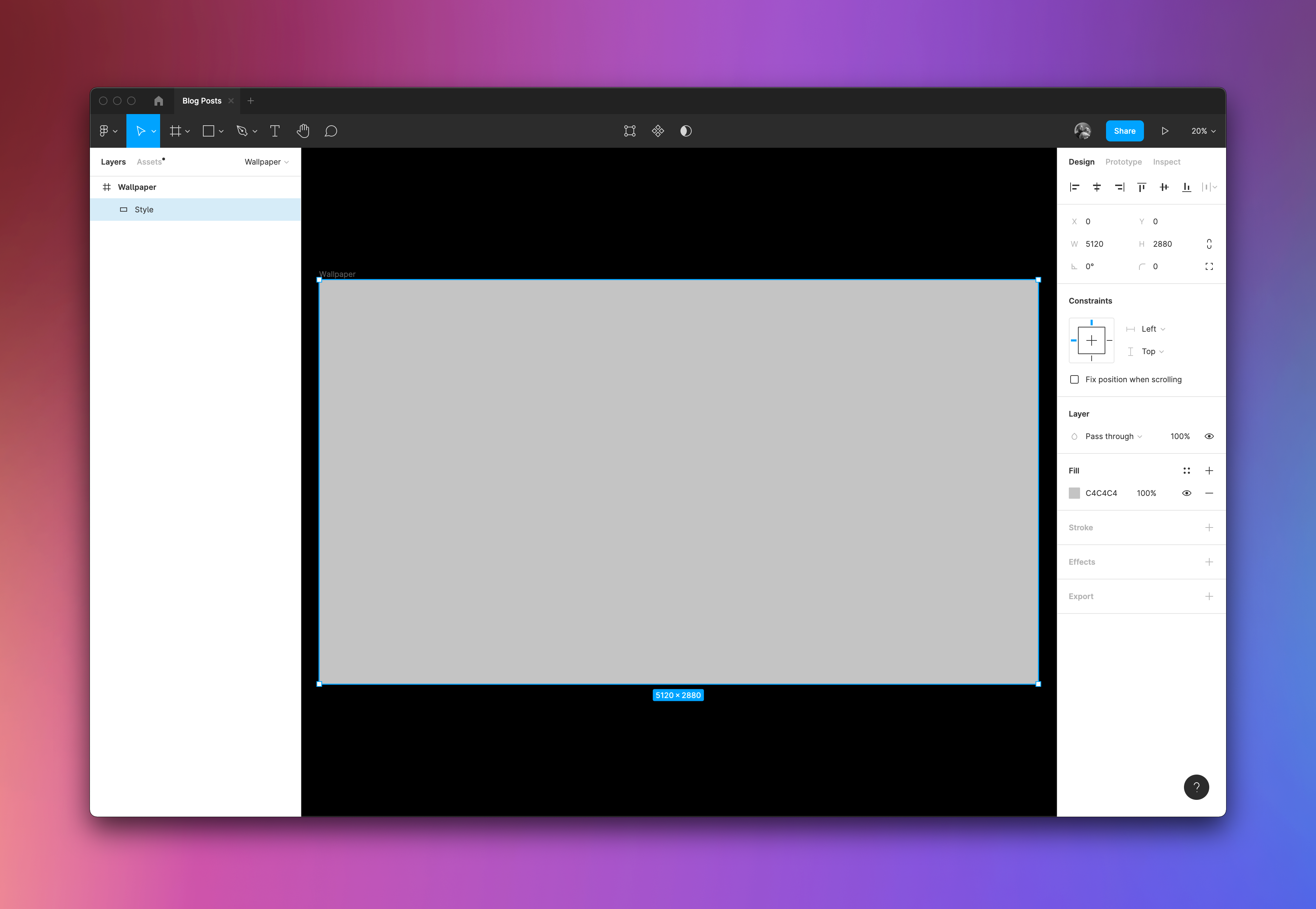Screen dimensions: 1316x909
Task: Select the Text tool
Action: 275,131
